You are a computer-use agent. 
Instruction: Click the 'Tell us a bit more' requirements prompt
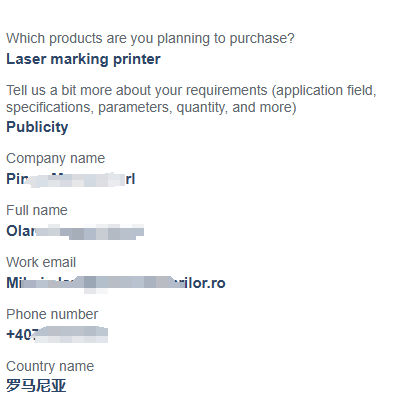coord(191,90)
